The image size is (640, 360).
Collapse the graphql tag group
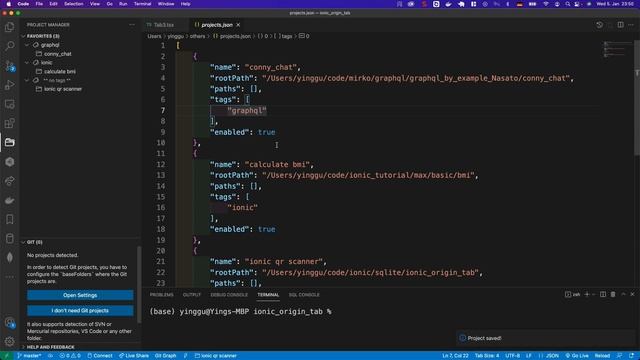pos(27,45)
